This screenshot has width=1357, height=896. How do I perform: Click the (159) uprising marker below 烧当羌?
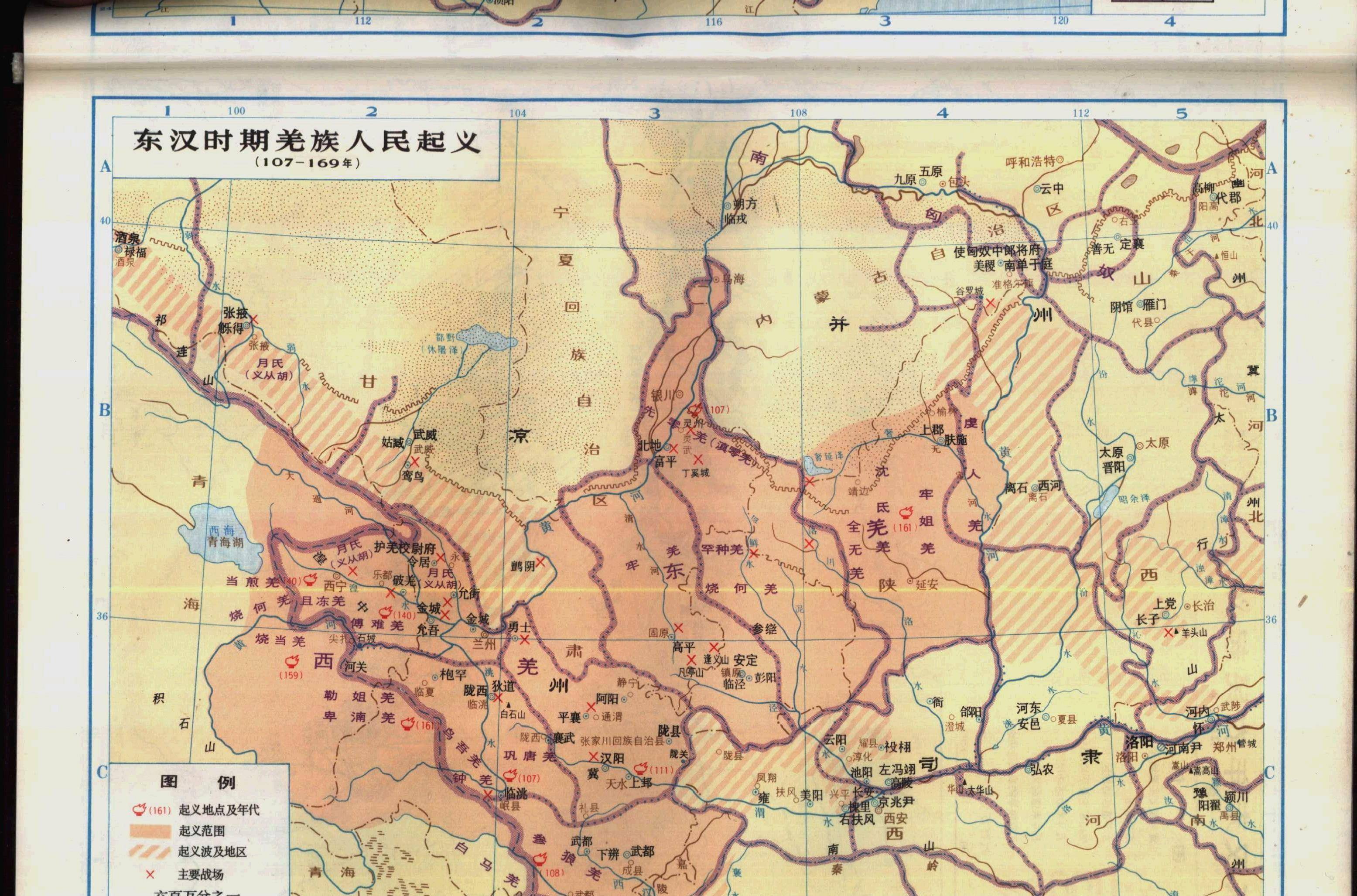(x=292, y=662)
